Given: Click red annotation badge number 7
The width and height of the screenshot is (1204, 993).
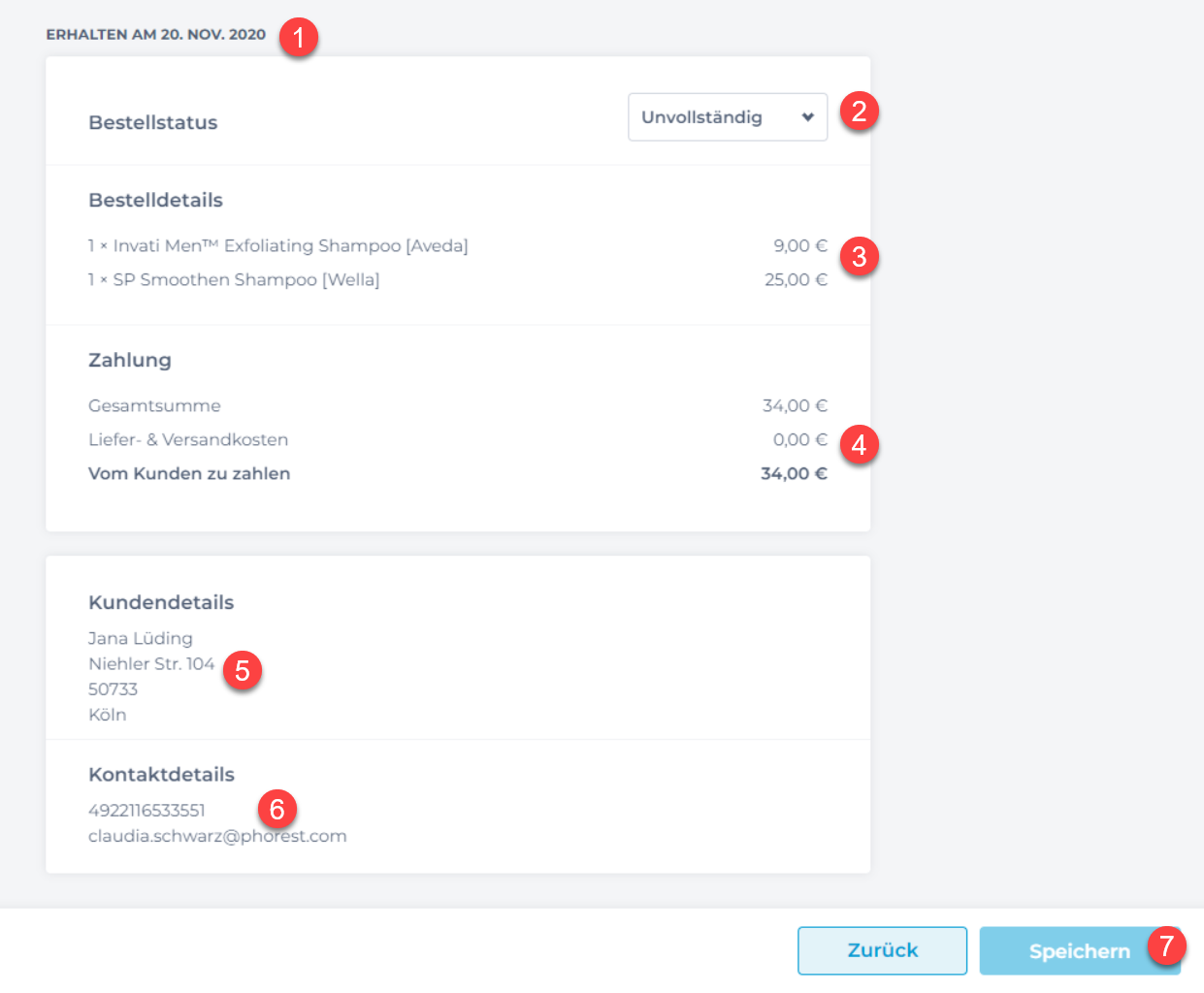Looking at the screenshot, I should 1166,945.
